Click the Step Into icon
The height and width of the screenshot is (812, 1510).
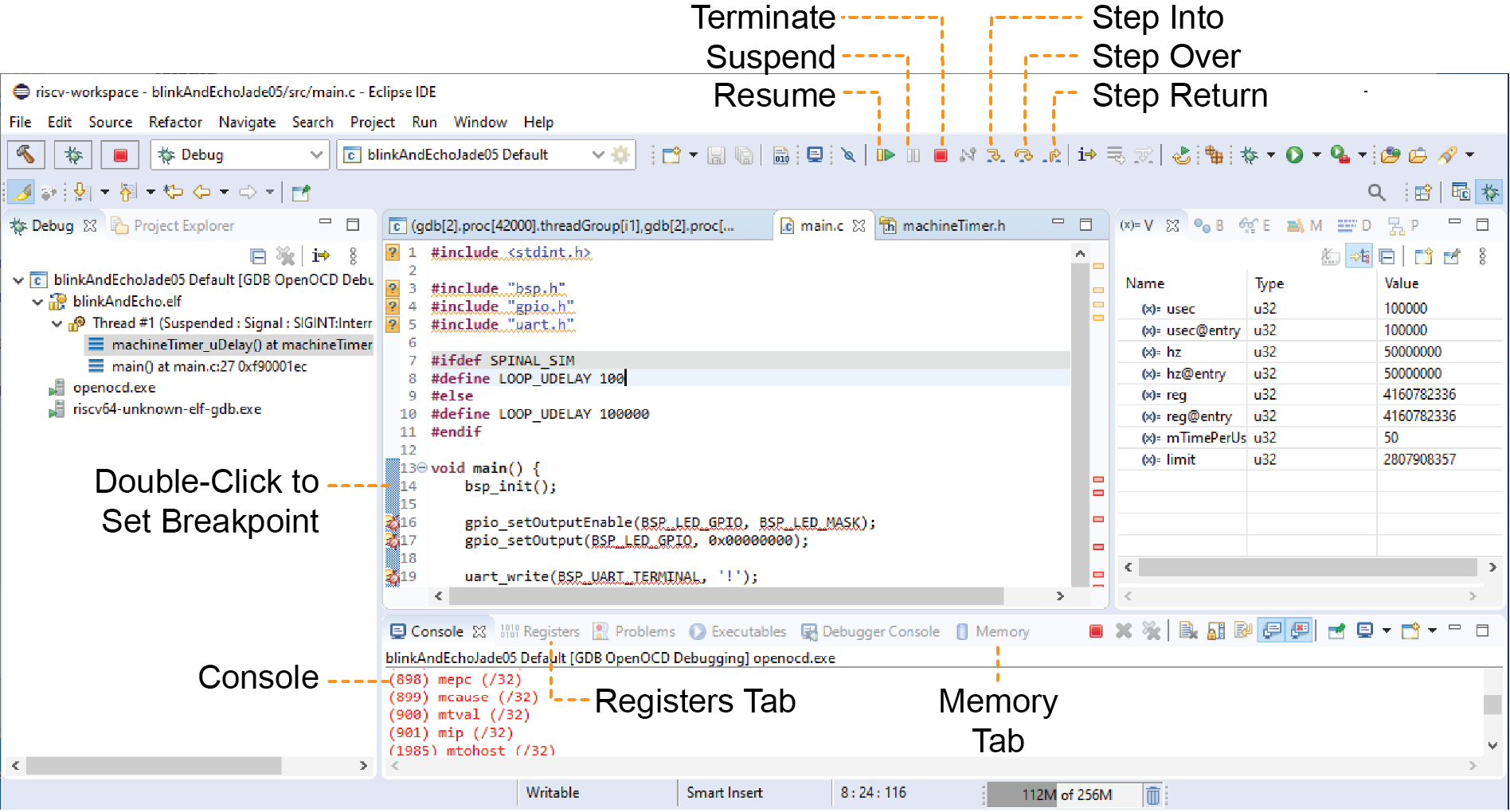click(x=995, y=155)
